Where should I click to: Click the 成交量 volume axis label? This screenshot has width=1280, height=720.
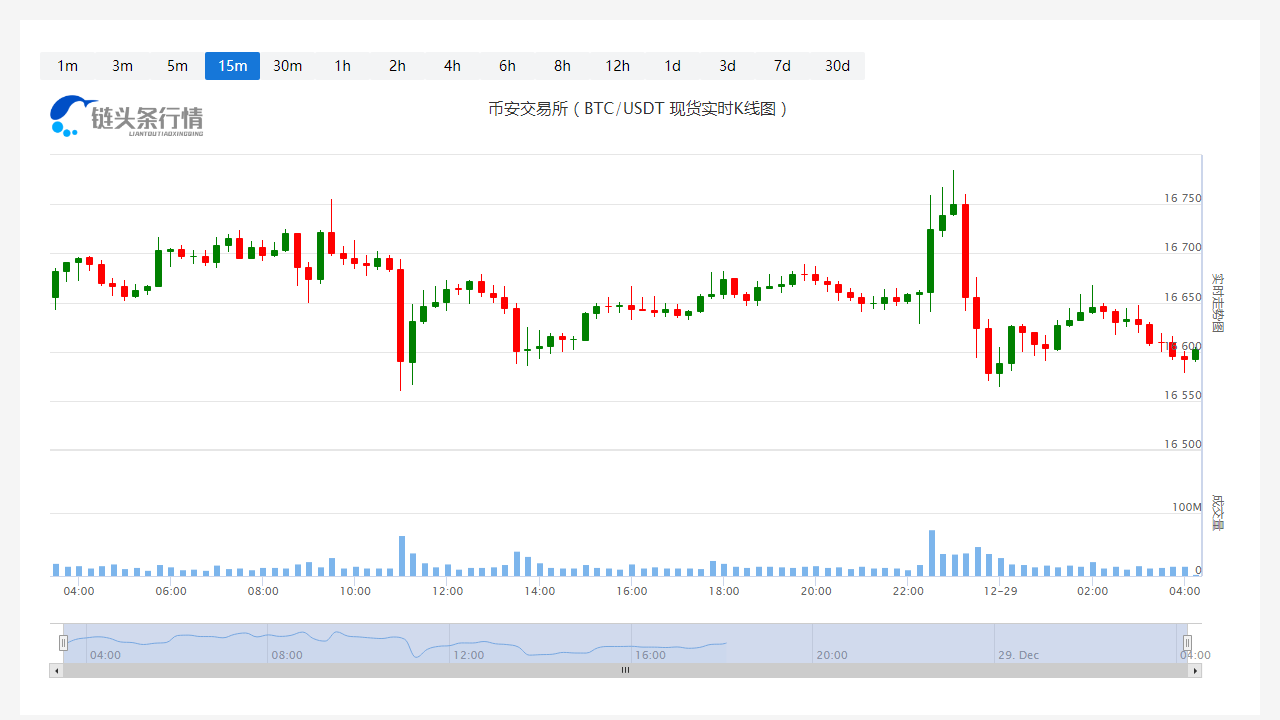(1217, 511)
